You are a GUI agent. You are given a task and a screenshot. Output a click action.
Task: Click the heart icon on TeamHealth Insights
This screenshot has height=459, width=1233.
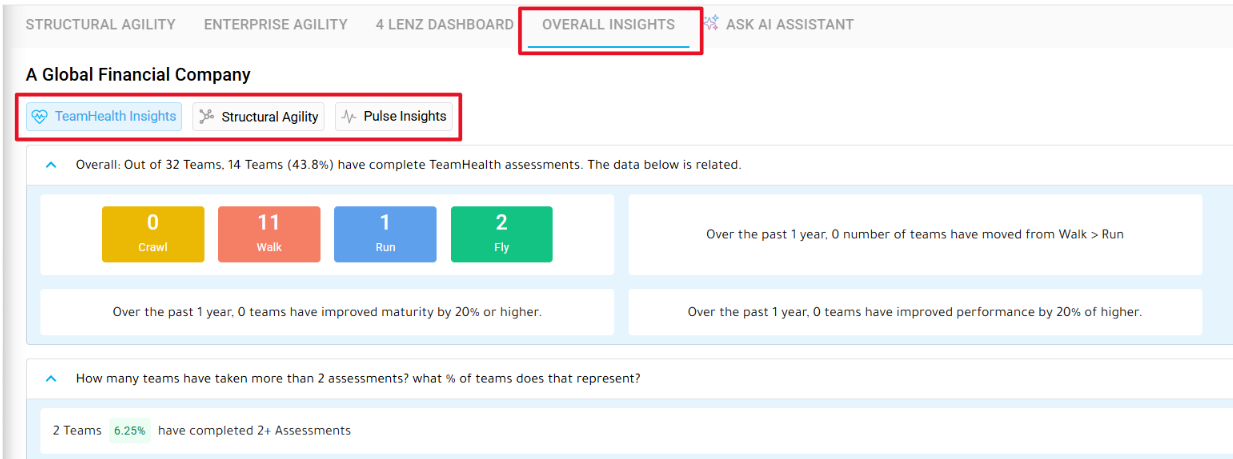tap(40, 116)
